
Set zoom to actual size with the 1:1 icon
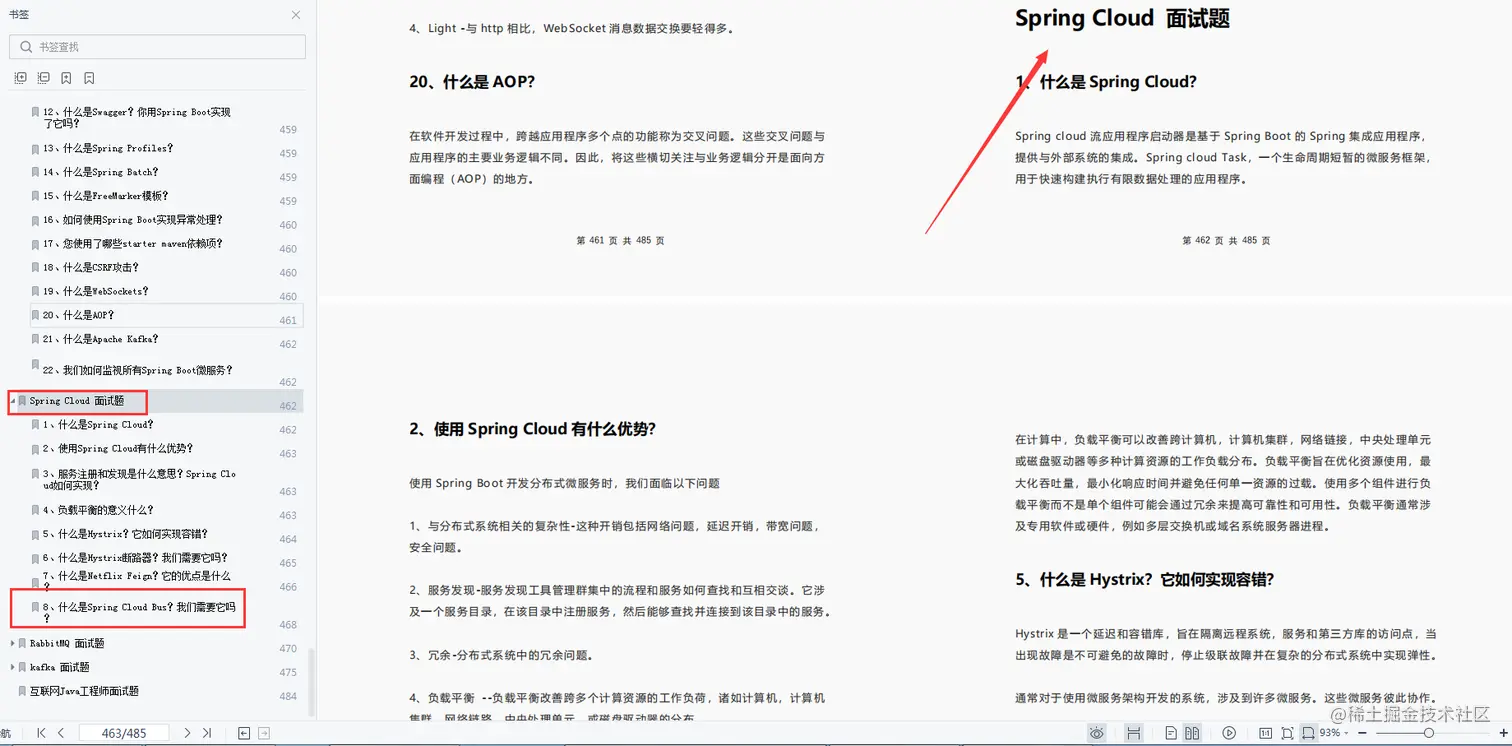(x=1266, y=731)
